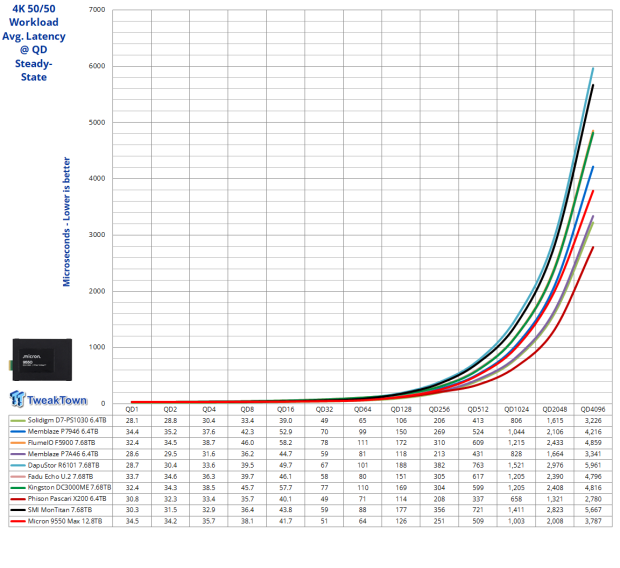Click the 6000 y-axis tick label

98,66
